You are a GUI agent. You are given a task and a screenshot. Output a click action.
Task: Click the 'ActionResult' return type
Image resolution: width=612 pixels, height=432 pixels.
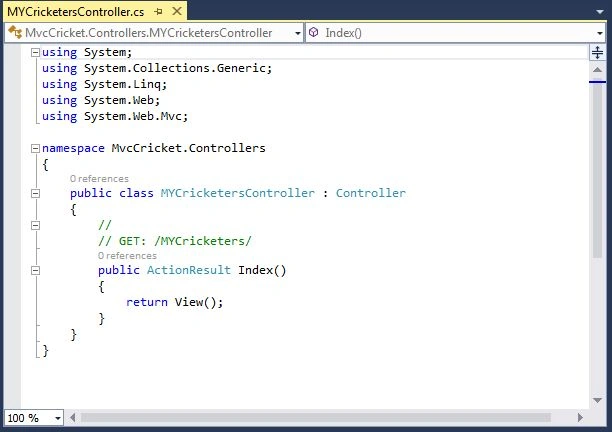point(189,270)
